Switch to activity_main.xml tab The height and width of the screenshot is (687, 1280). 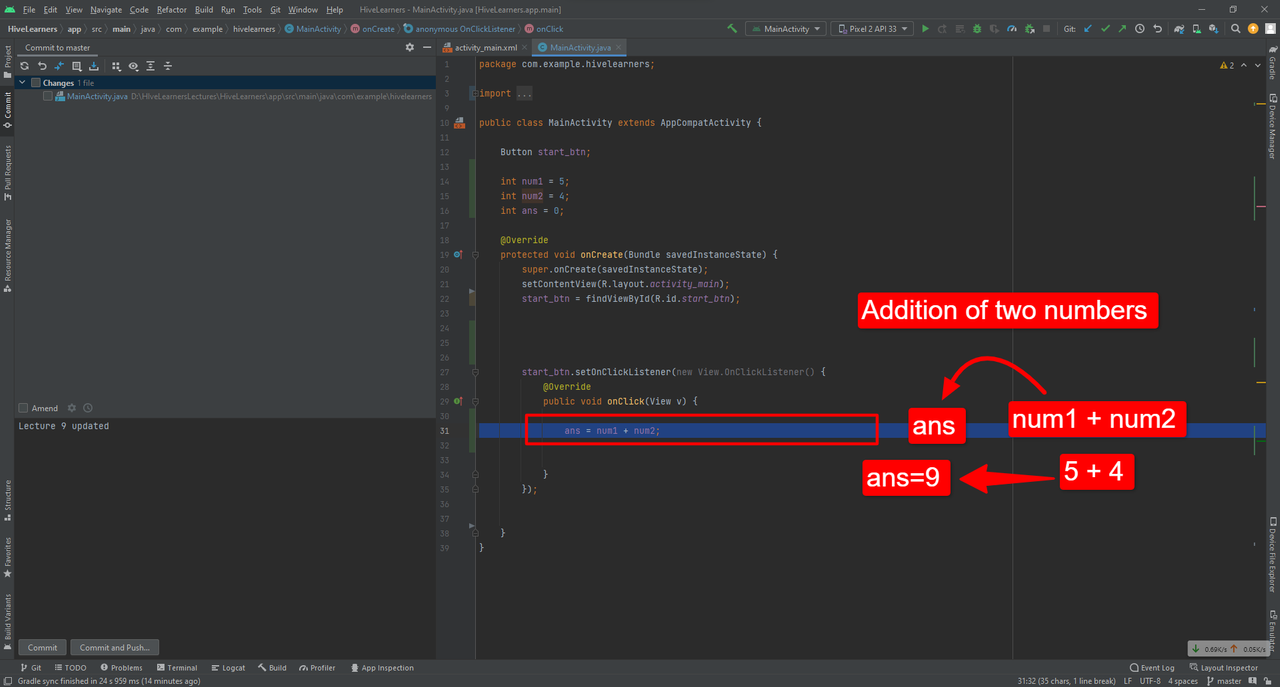[x=484, y=47]
